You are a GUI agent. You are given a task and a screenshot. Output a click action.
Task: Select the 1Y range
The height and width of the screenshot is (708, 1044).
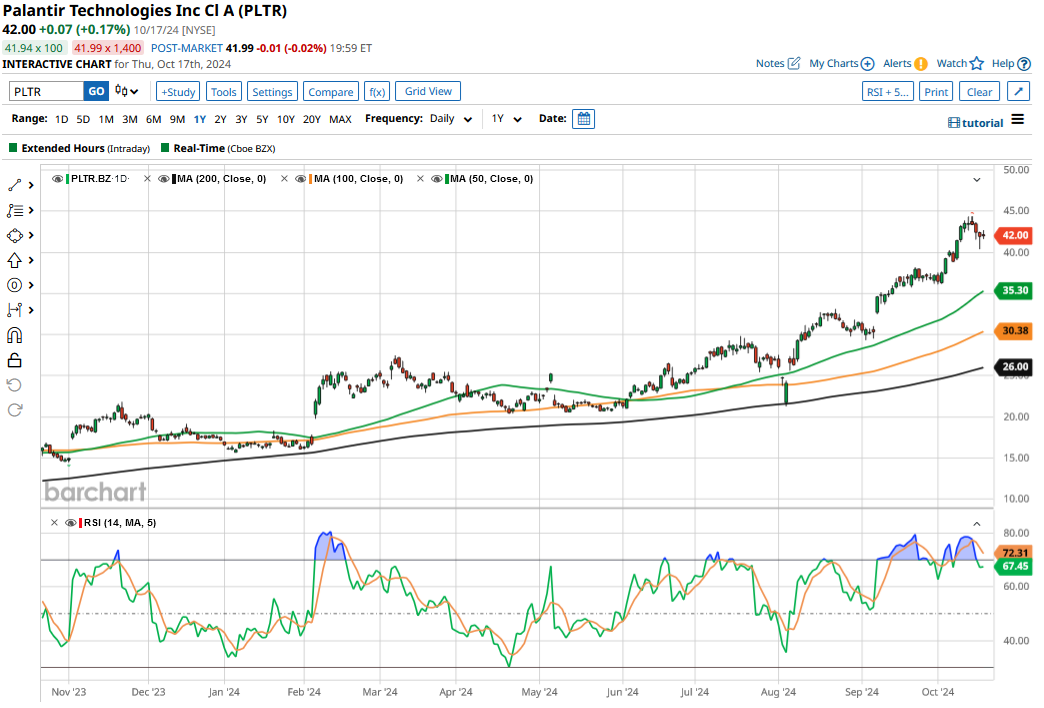[x=200, y=119]
